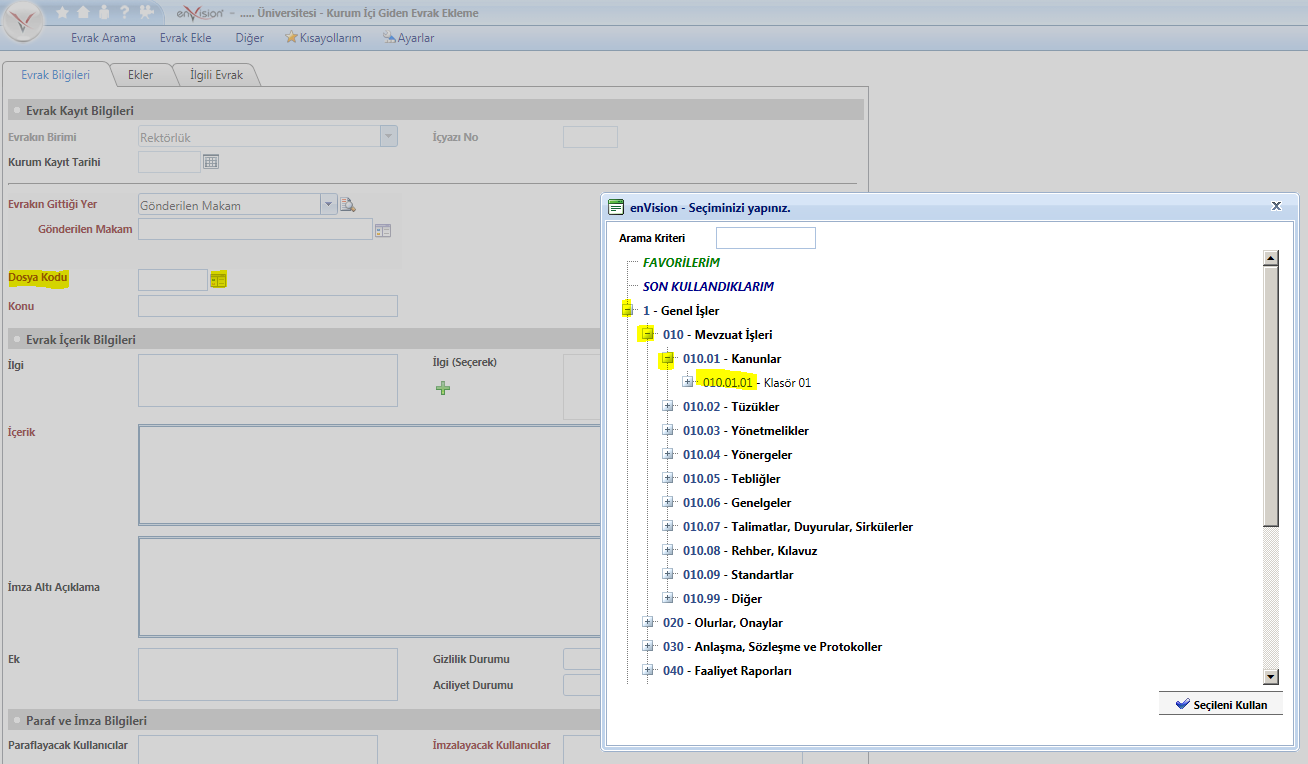Collapse the 010 - Mevzuat İşleri node
This screenshot has height=764, width=1308.
coord(647,334)
